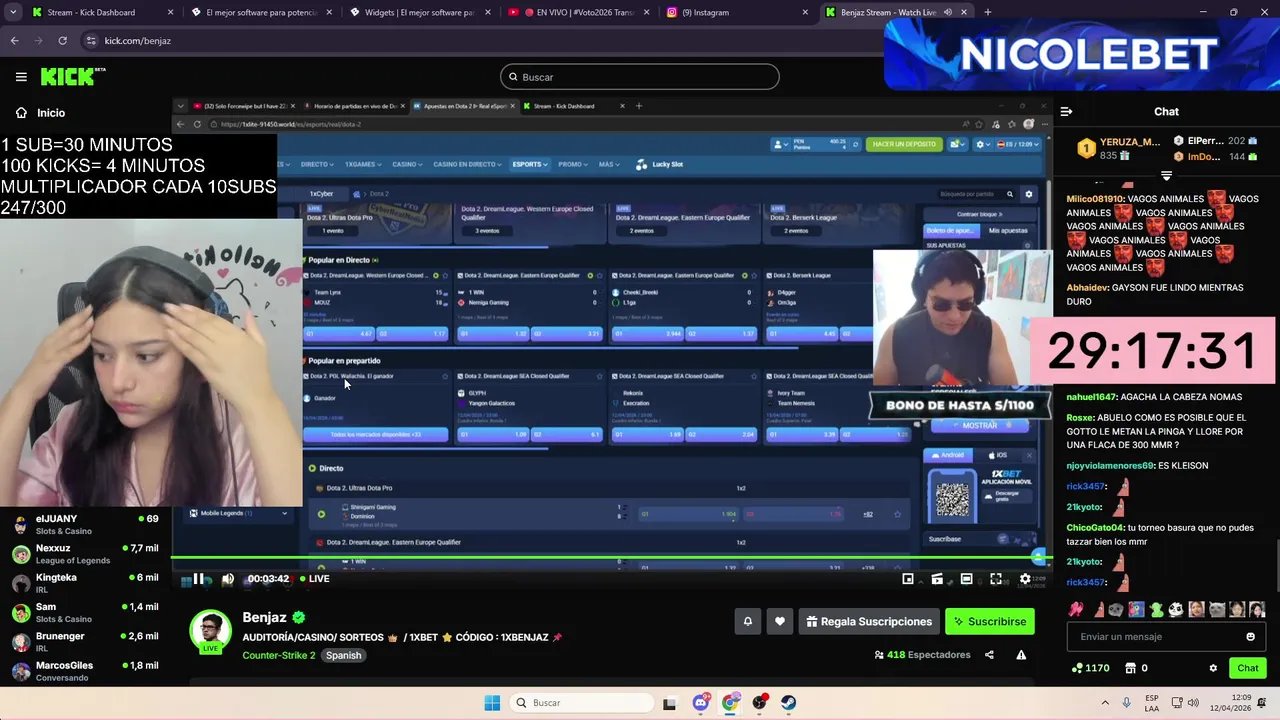Open Brunenger IRL channel

pyautogui.click(x=85, y=642)
